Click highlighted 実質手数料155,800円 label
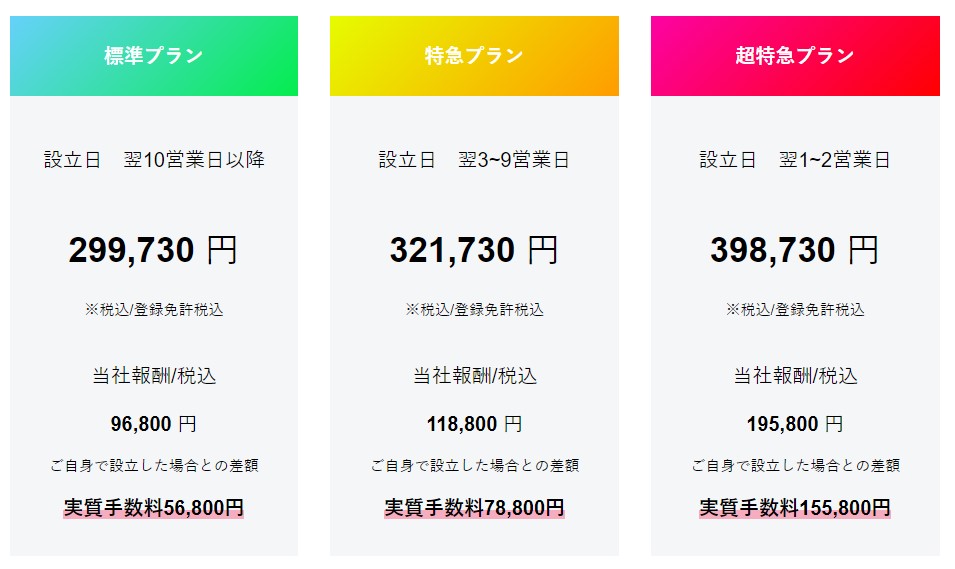Screen dimensions: 955x569 (x=795, y=507)
